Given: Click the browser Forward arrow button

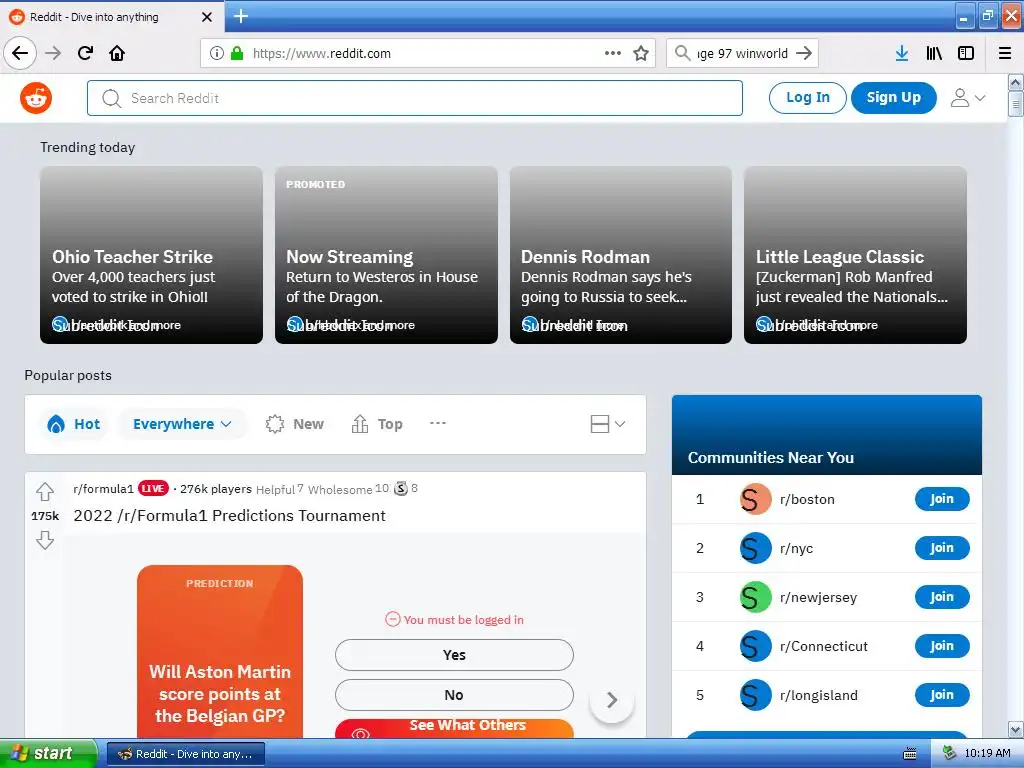Looking at the screenshot, I should [x=54, y=53].
